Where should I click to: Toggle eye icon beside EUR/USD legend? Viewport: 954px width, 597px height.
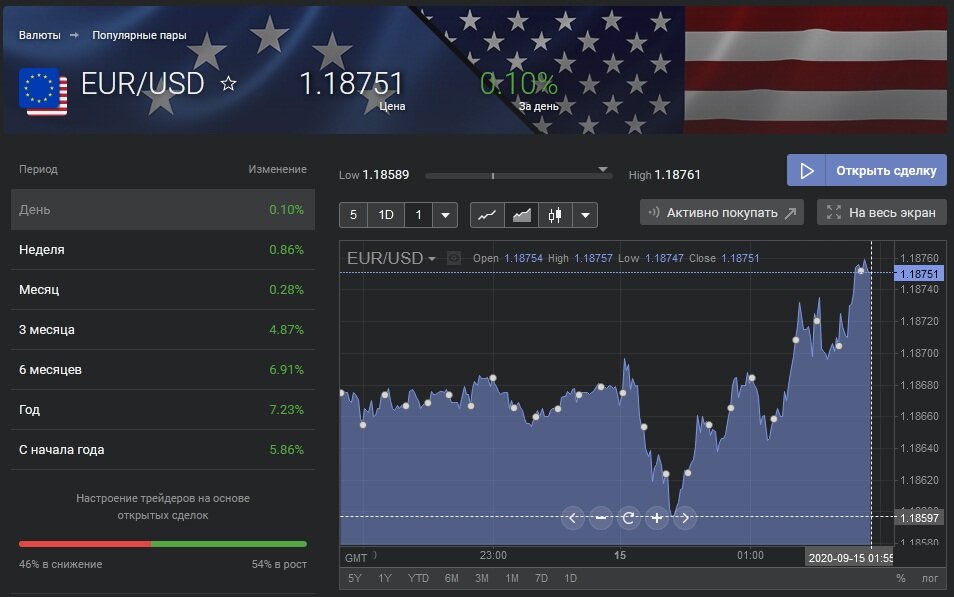click(454, 258)
